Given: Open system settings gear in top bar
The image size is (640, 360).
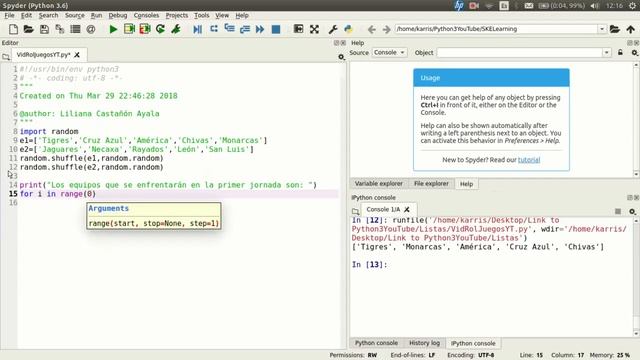Looking at the screenshot, I should point(633,5).
